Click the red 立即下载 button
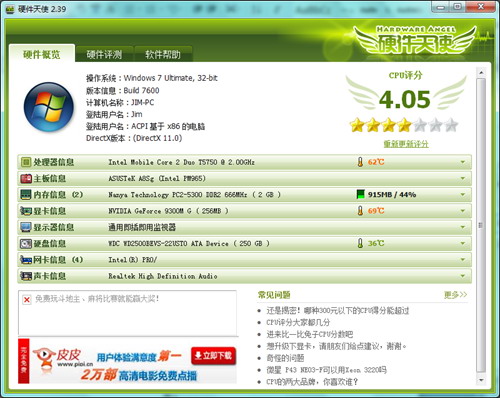Viewport: 500px width, 398px height. click(x=214, y=356)
